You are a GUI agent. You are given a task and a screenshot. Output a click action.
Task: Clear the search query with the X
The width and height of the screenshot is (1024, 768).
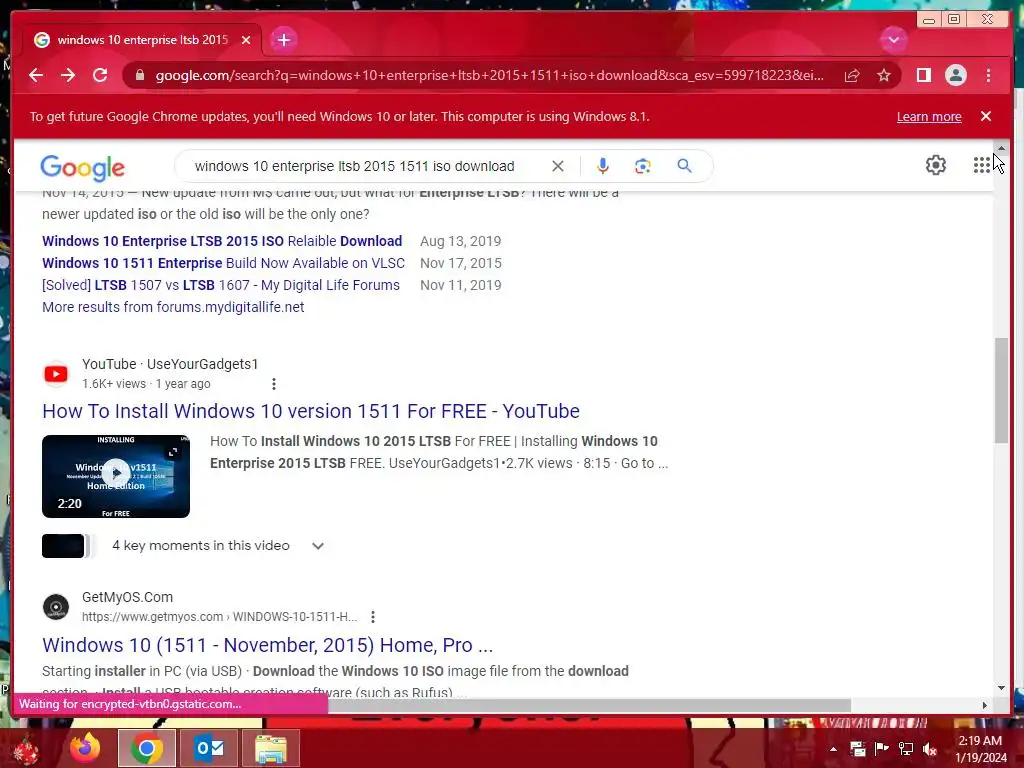[x=558, y=166]
